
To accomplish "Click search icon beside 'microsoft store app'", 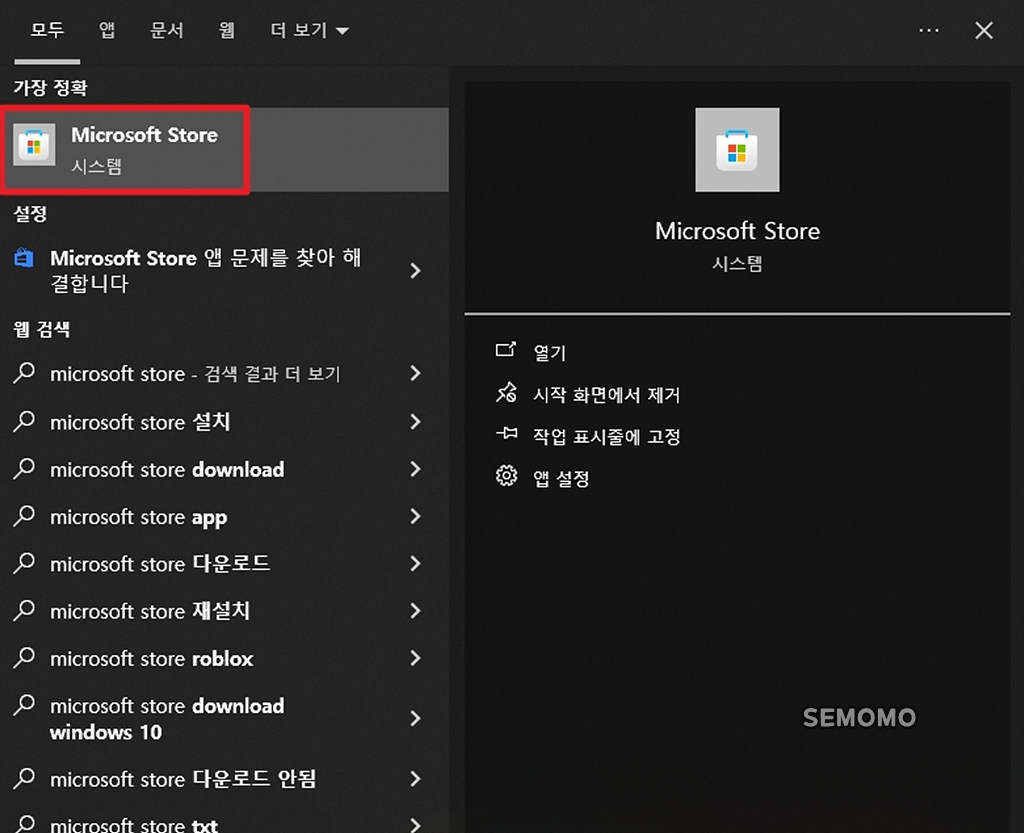I will click(24, 515).
